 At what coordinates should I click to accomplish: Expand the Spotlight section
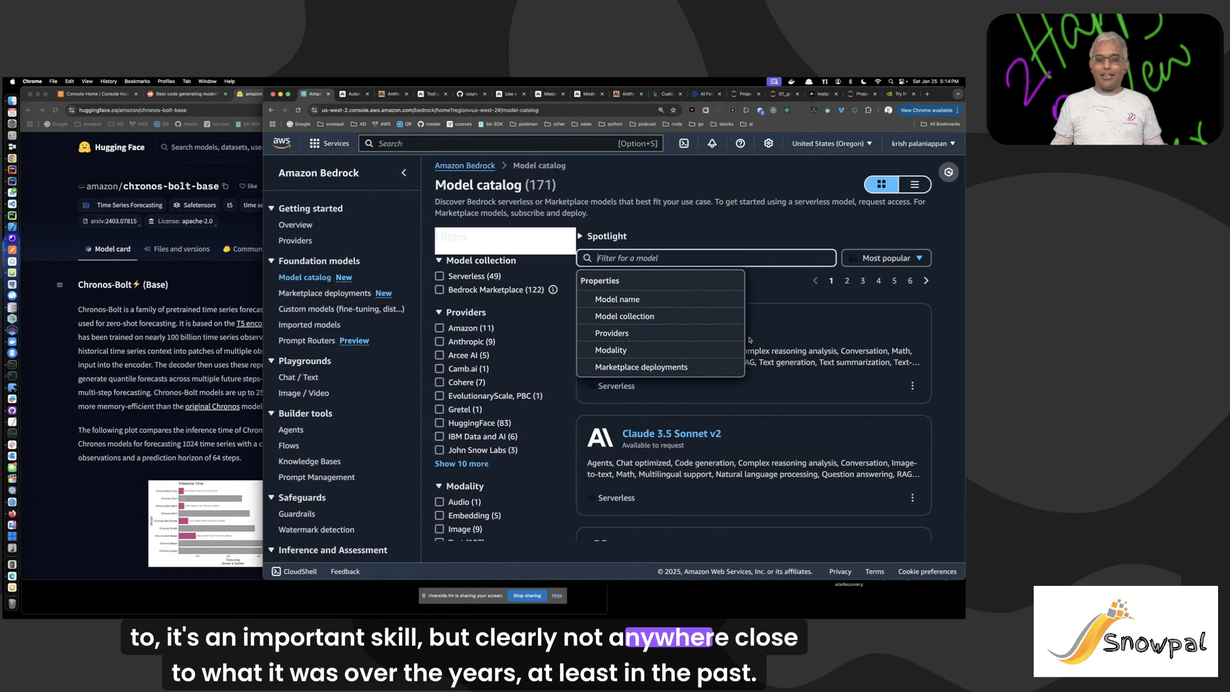click(602, 236)
